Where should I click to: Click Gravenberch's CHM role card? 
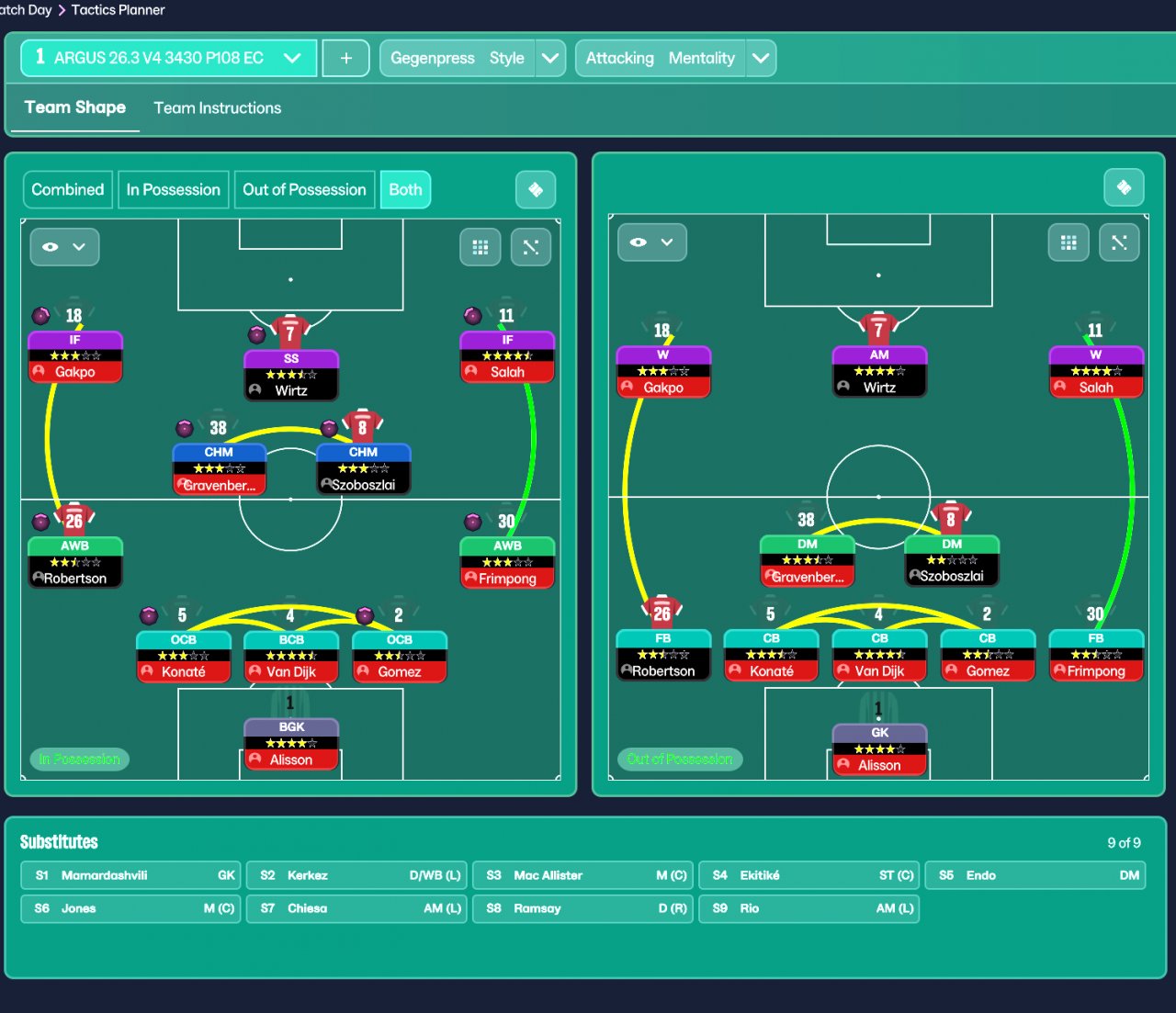point(220,469)
